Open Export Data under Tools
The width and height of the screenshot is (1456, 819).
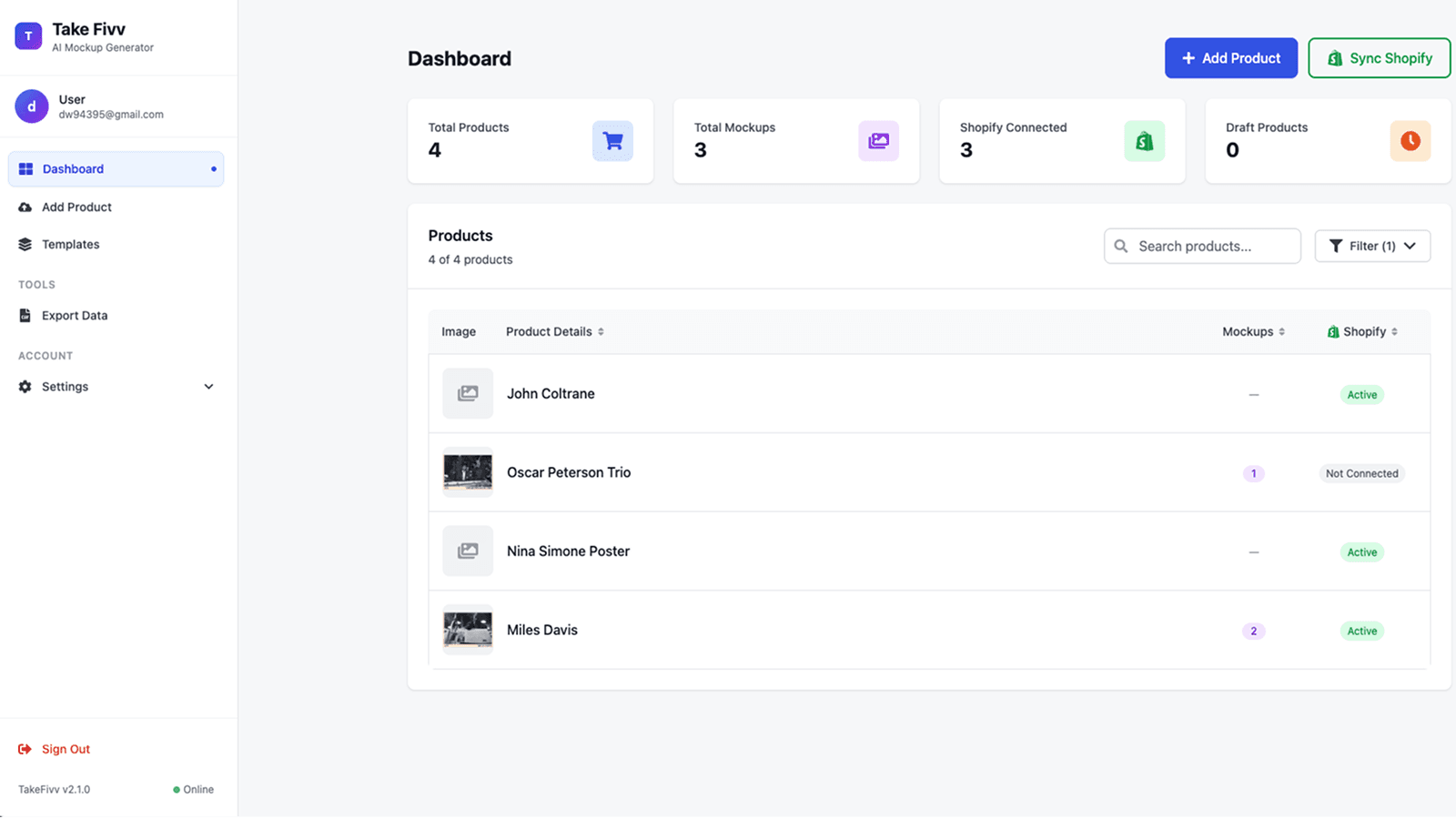(x=116, y=316)
